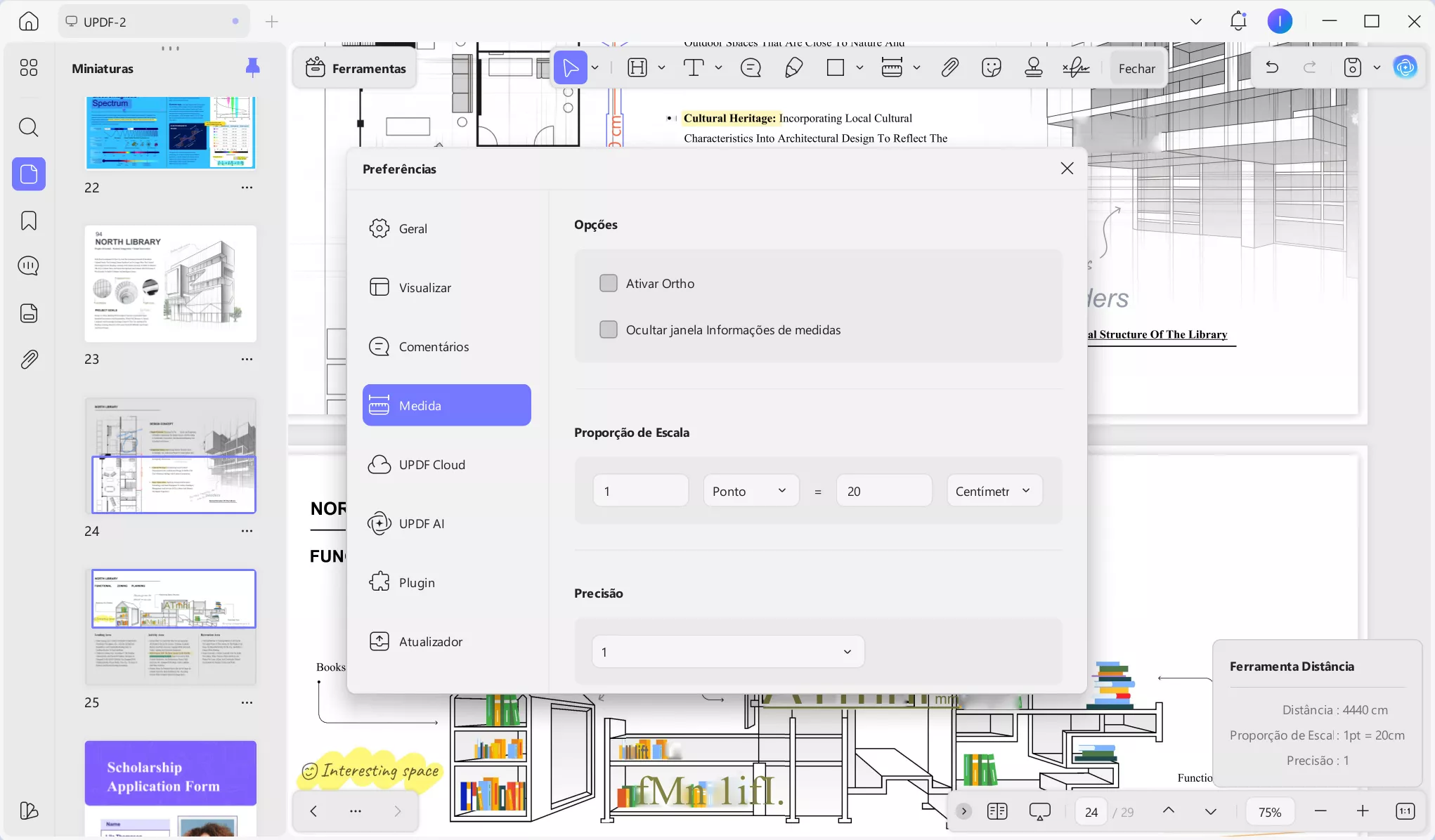Image resolution: width=1435 pixels, height=840 pixels.
Task: Select the rectangle shape tool
Action: [x=836, y=67]
